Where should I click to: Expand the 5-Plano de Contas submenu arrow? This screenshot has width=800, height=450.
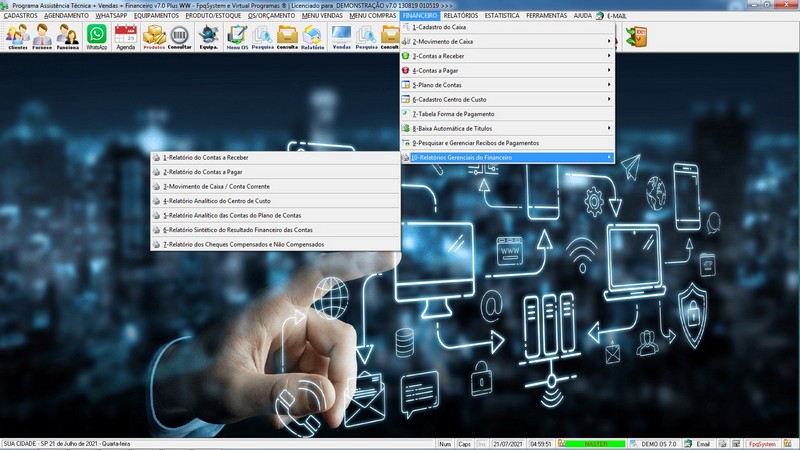[609, 85]
